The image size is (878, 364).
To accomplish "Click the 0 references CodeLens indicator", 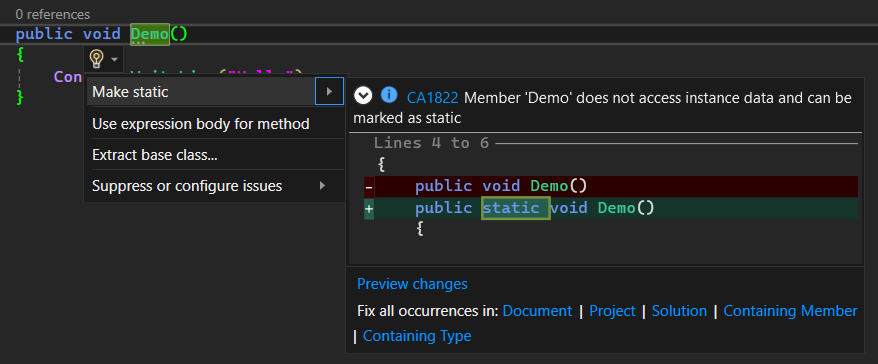I will coord(53,14).
